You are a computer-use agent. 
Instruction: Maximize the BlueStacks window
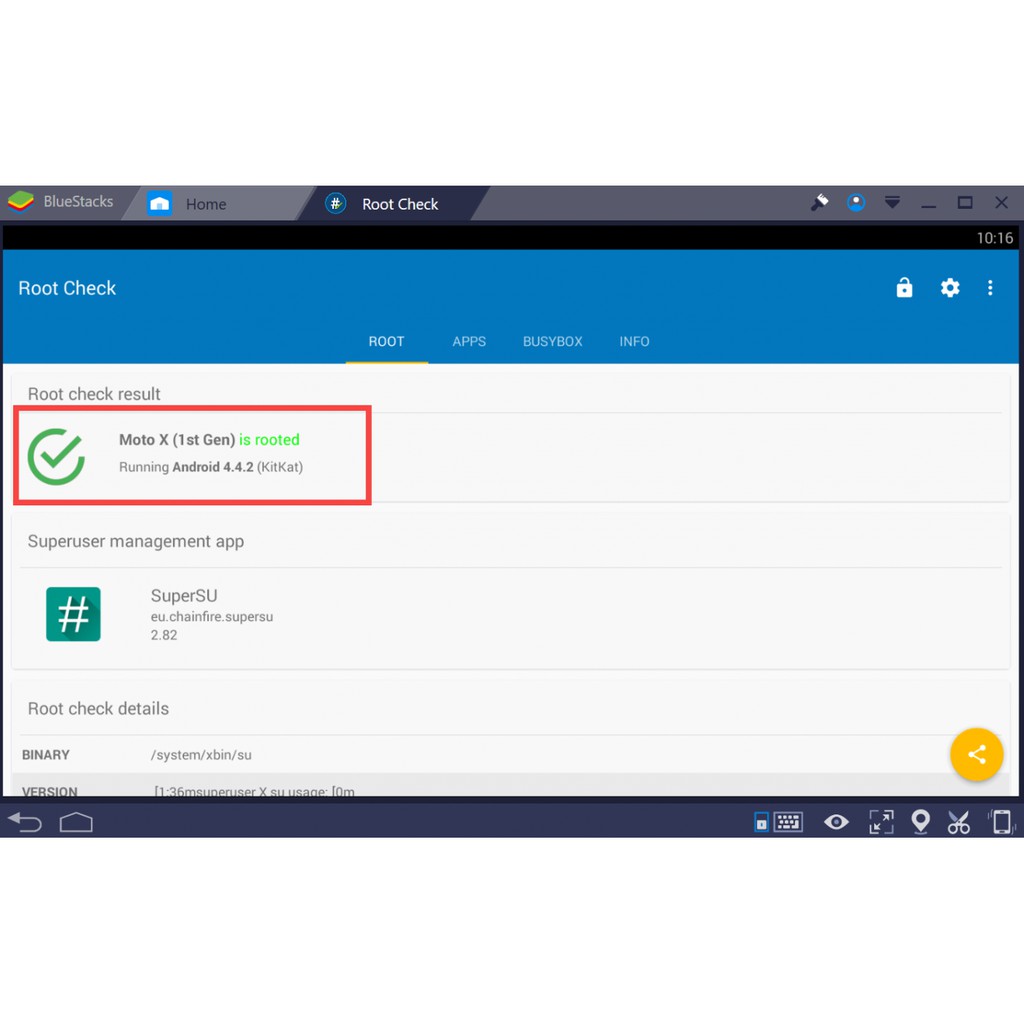pyautogui.click(x=965, y=203)
